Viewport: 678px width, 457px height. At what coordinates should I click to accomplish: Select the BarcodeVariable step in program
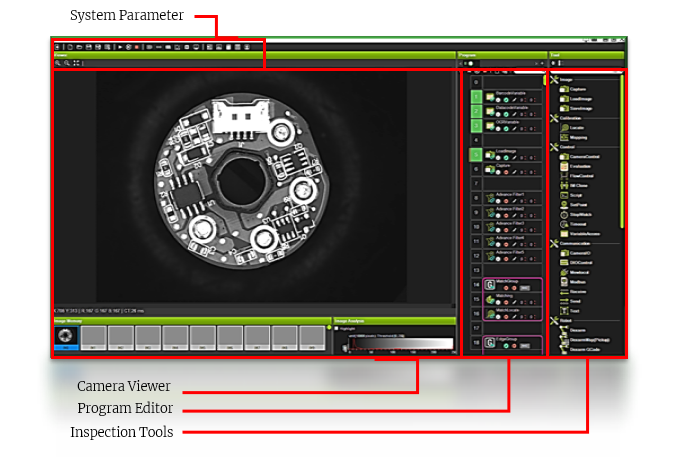(505, 94)
